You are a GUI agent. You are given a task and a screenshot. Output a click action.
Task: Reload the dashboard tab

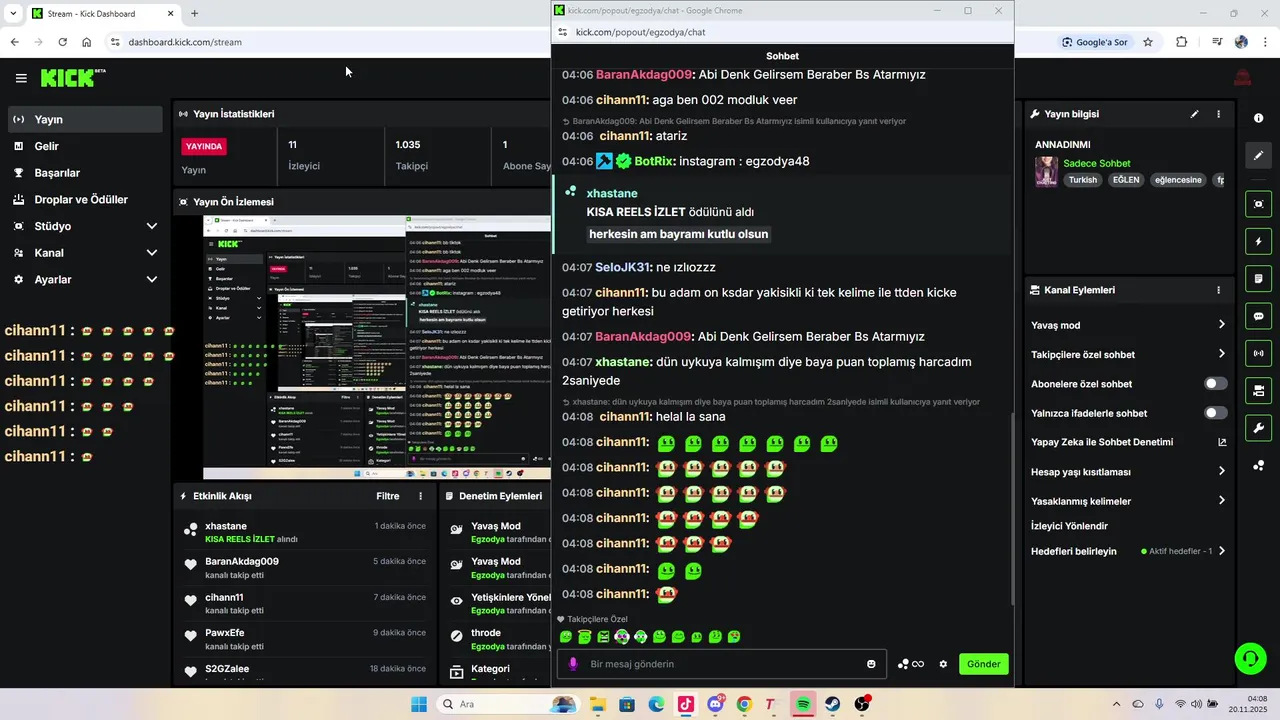click(63, 42)
